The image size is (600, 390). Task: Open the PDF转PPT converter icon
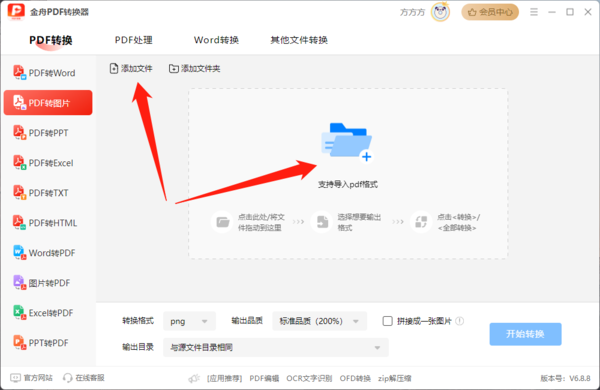(19, 132)
